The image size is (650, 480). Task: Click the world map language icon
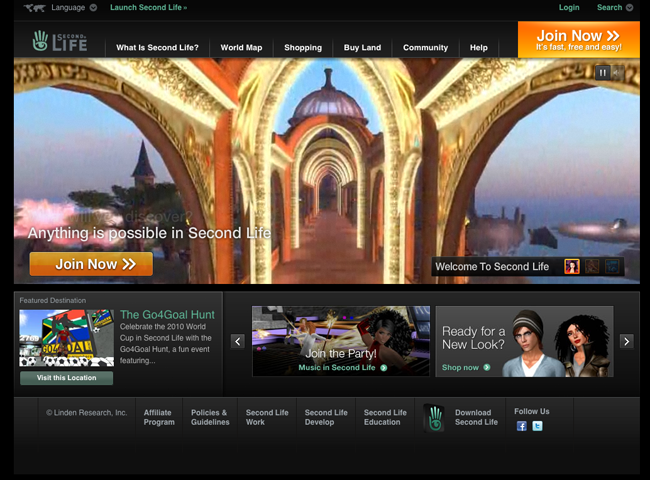click(x=34, y=7)
